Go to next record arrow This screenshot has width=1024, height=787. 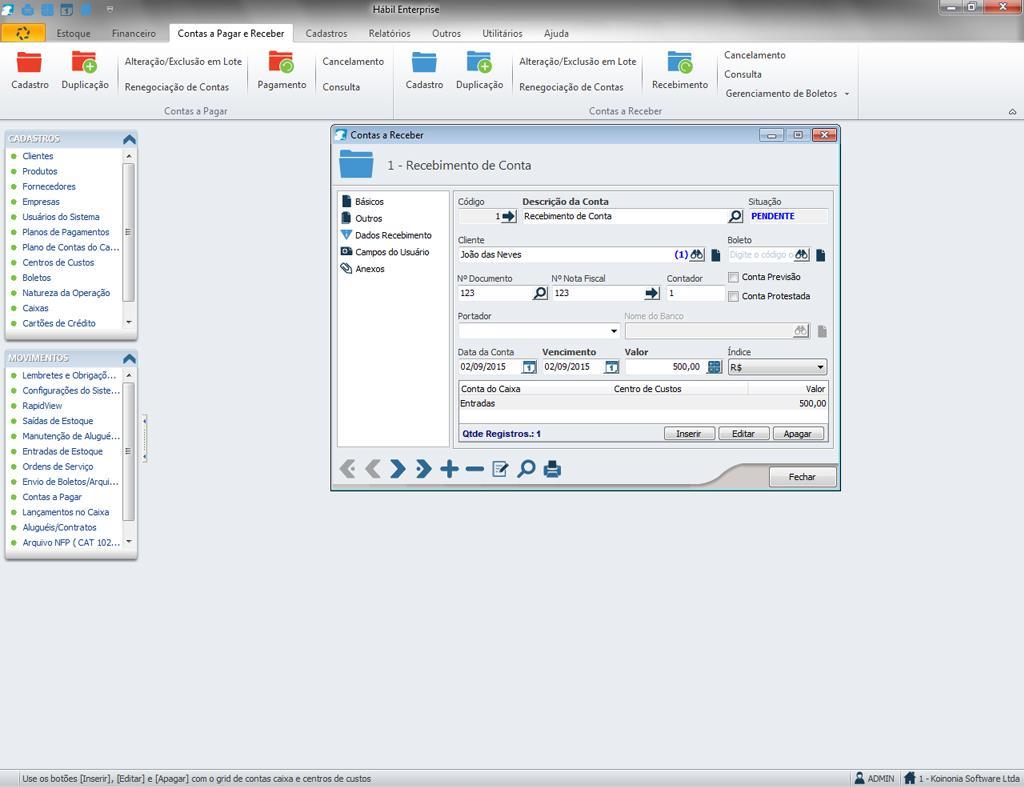coord(398,469)
